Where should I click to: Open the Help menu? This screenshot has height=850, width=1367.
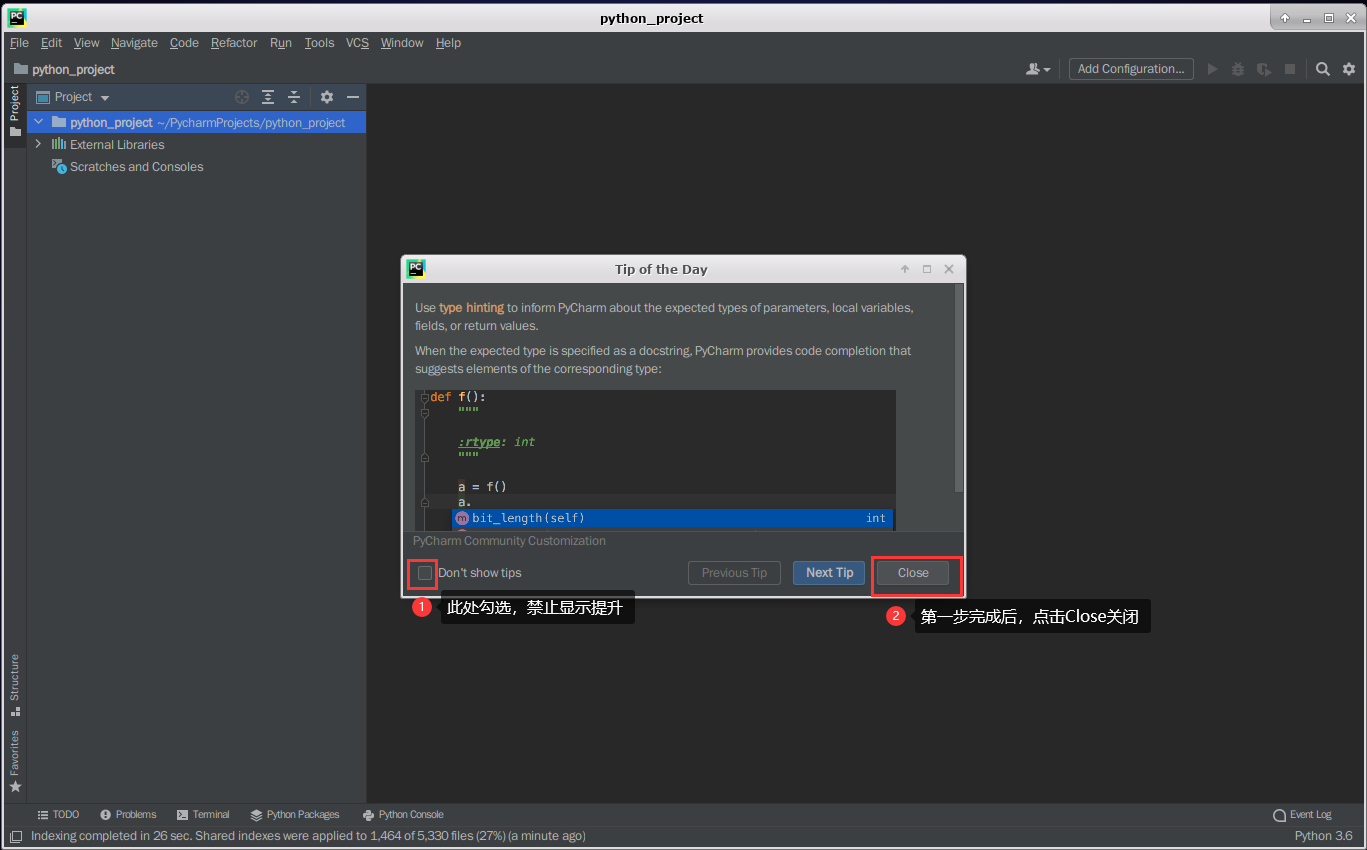click(448, 43)
